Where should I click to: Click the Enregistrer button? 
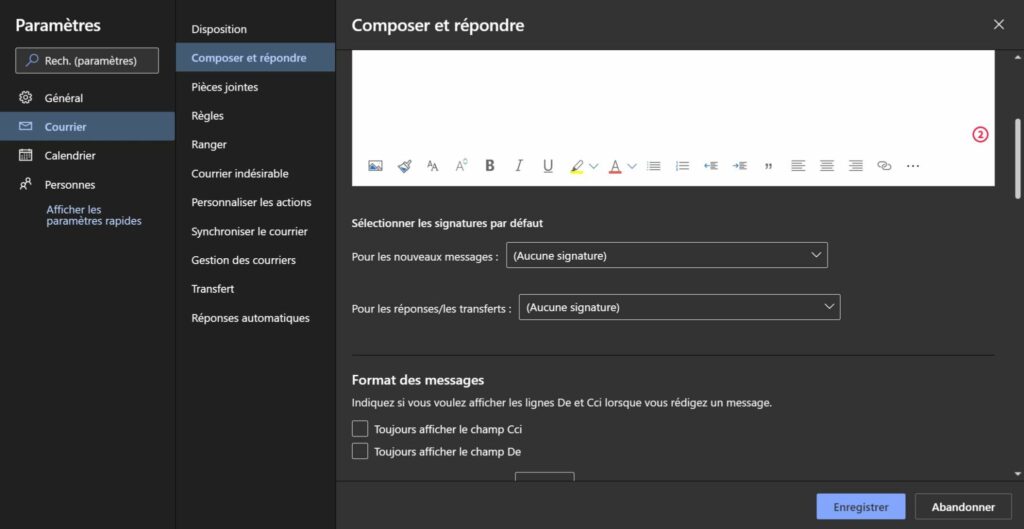(861, 507)
